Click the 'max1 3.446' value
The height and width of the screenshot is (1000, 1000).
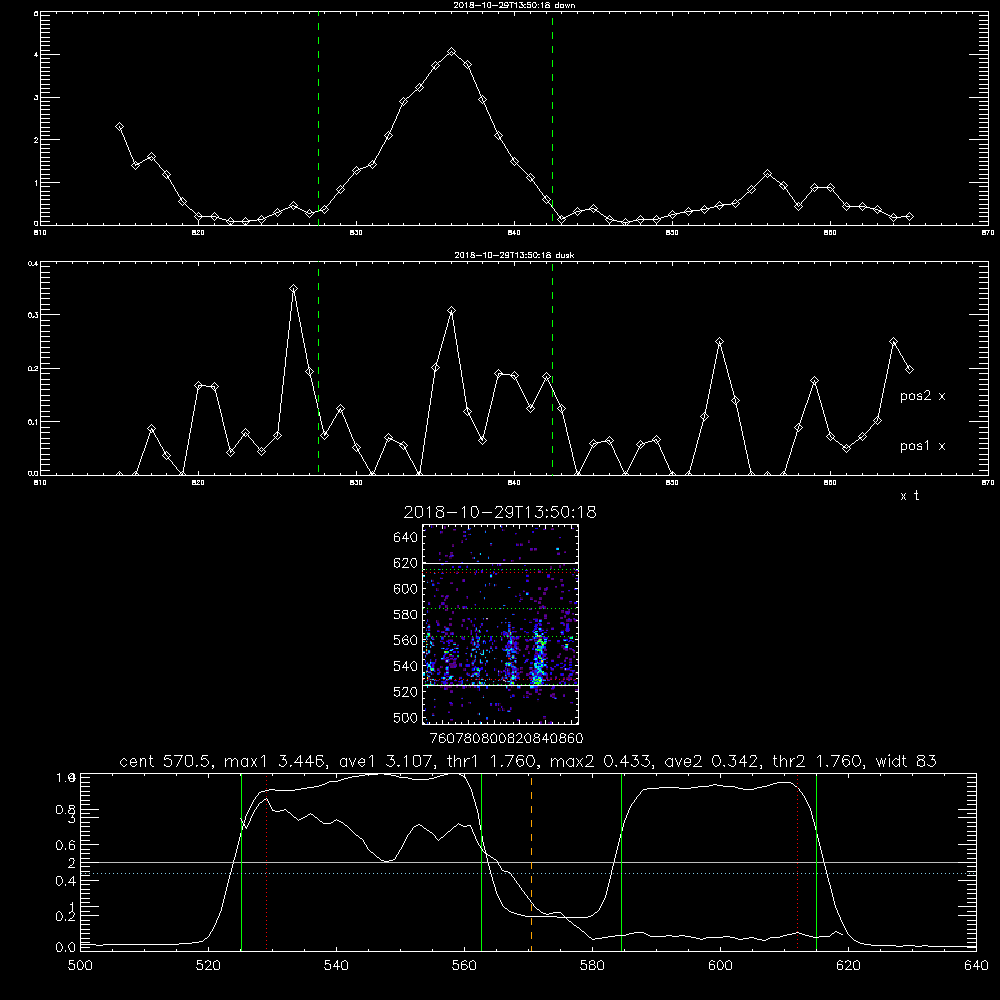pyautogui.click(x=276, y=761)
